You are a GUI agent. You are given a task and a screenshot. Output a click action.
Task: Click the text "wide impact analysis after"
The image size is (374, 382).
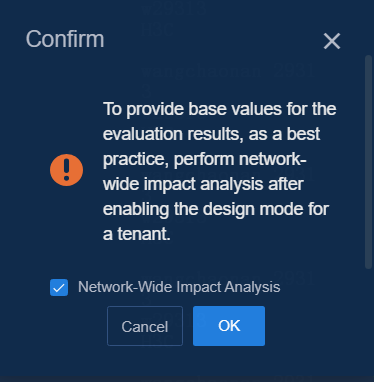[x=203, y=184]
